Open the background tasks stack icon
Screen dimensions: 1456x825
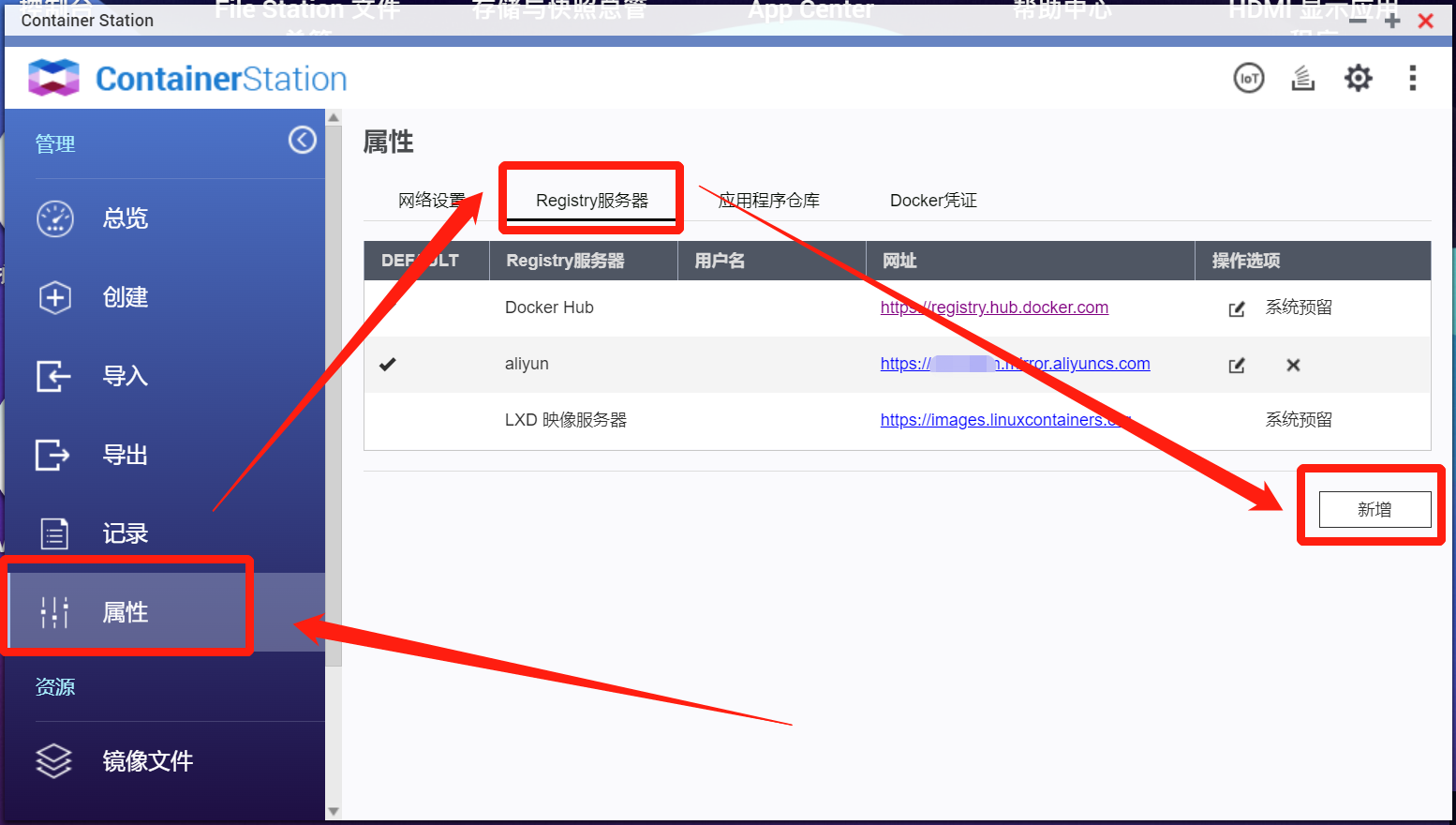tap(1303, 78)
